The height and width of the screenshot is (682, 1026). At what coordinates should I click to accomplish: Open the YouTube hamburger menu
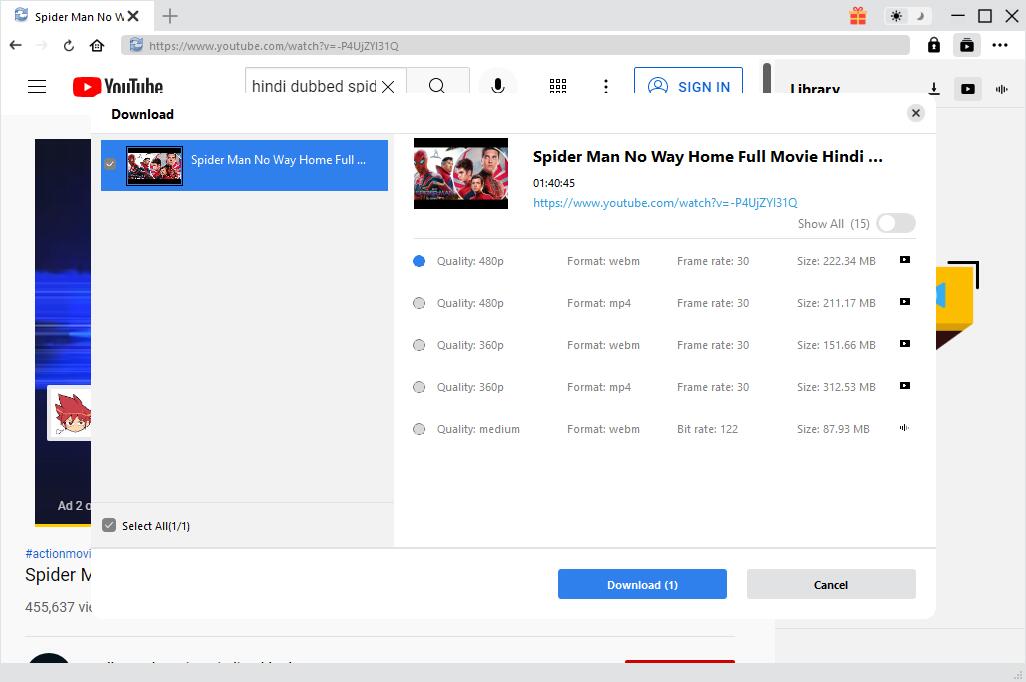(37, 87)
